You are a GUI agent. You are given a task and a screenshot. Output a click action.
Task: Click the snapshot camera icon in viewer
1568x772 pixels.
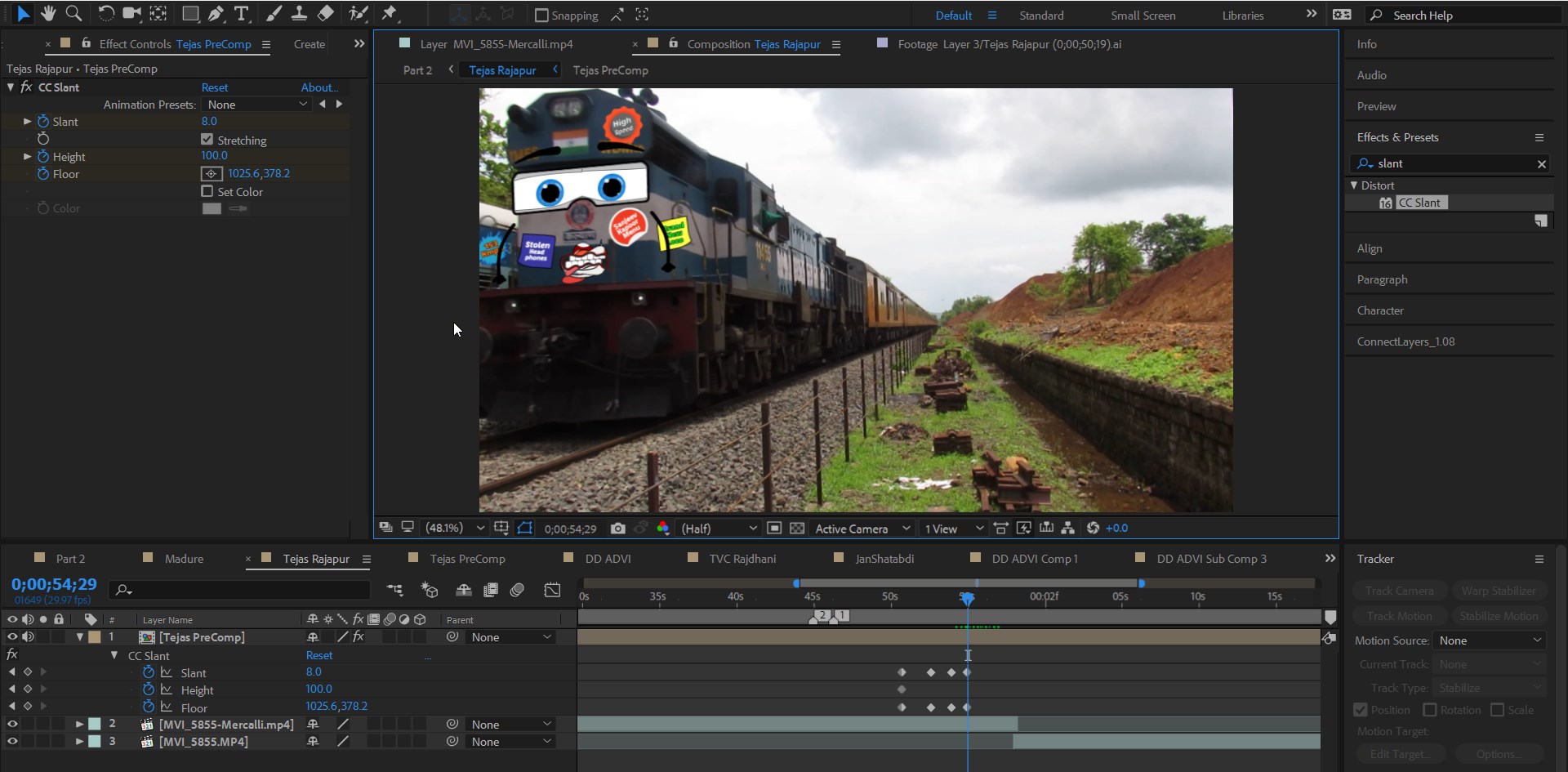[x=618, y=529]
